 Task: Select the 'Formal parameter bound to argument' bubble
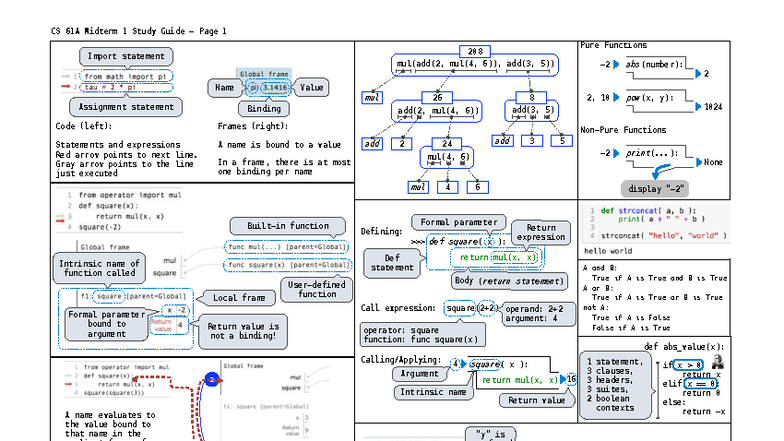tap(106, 324)
